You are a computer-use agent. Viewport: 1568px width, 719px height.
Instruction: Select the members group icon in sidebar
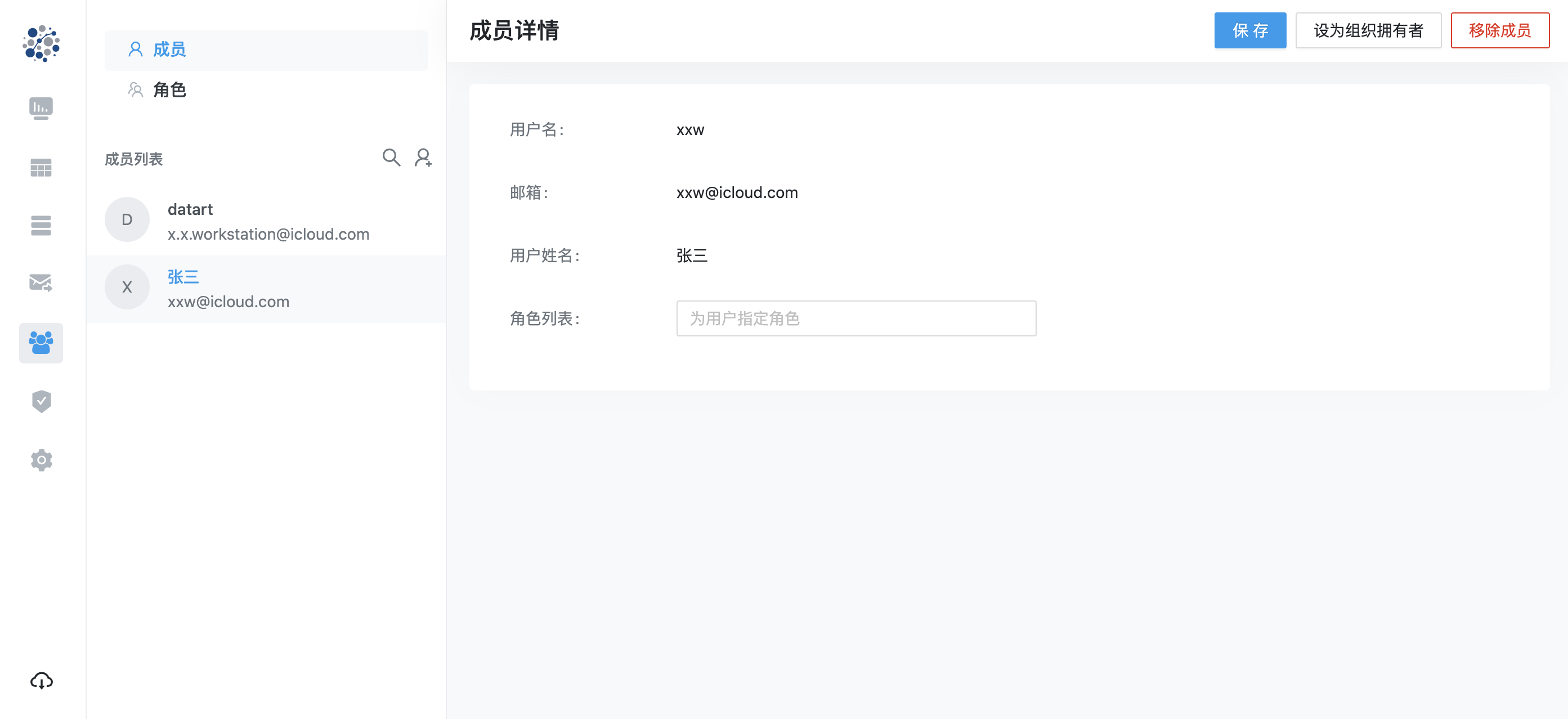click(41, 343)
